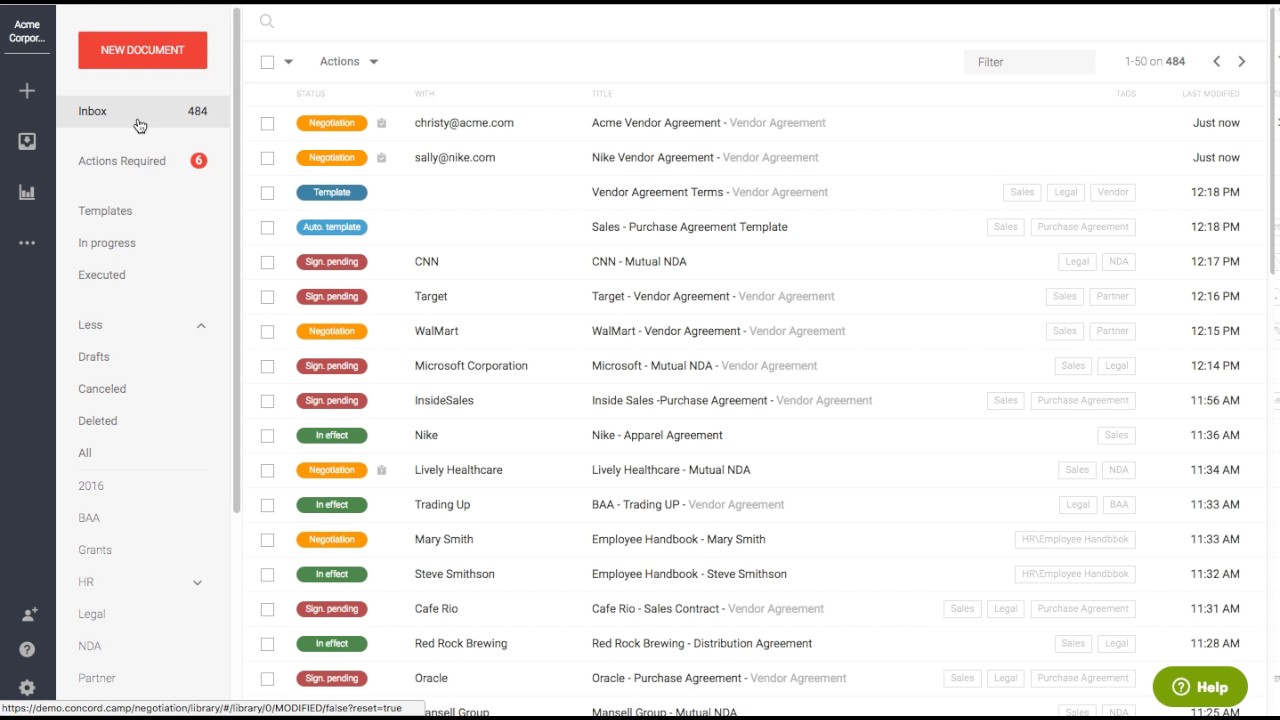Click the help question mark icon
This screenshot has height=720, width=1280.
pyautogui.click(x=27, y=651)
